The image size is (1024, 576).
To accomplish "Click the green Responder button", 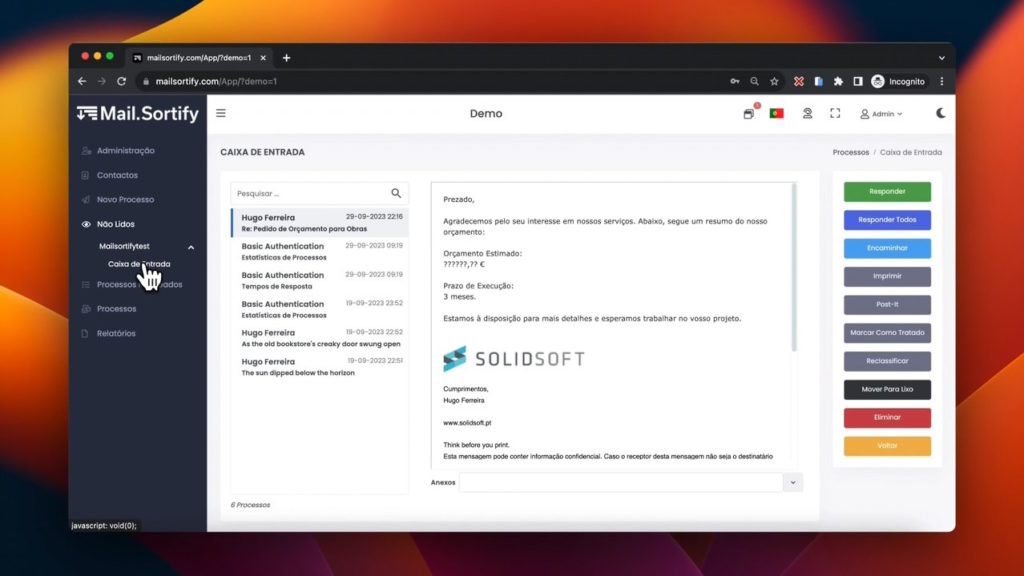I will click(886, 190).
